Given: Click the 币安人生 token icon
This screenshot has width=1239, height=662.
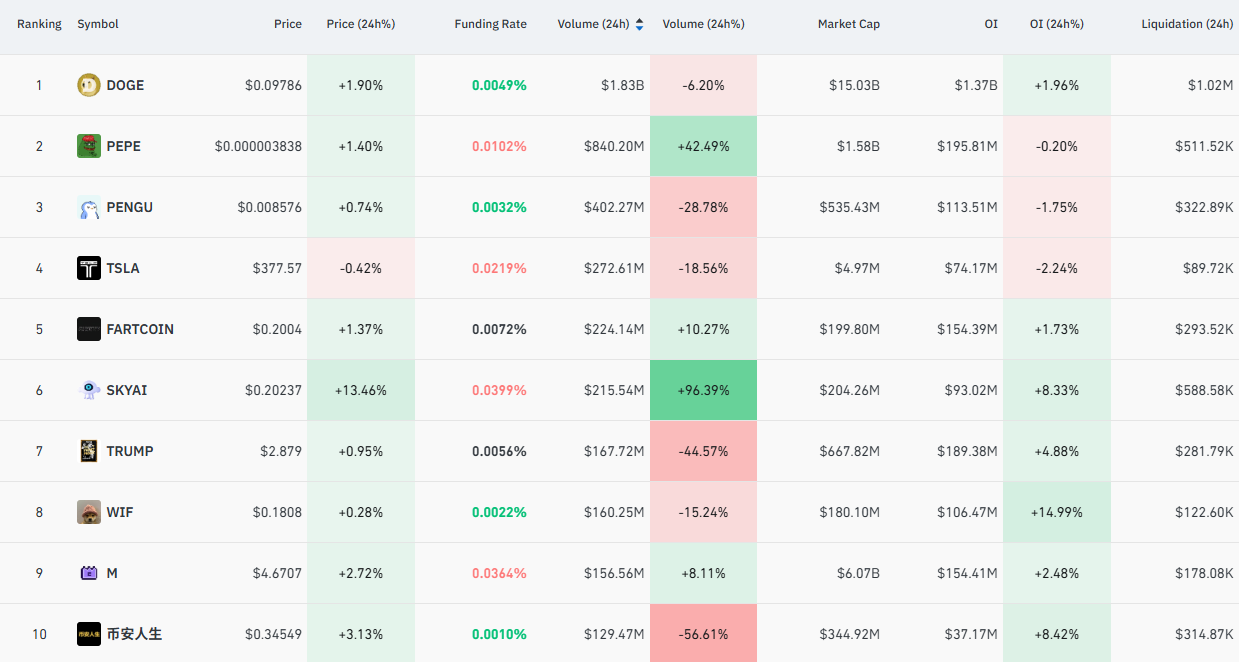Looking at the screenshot, I should [89, 634].
